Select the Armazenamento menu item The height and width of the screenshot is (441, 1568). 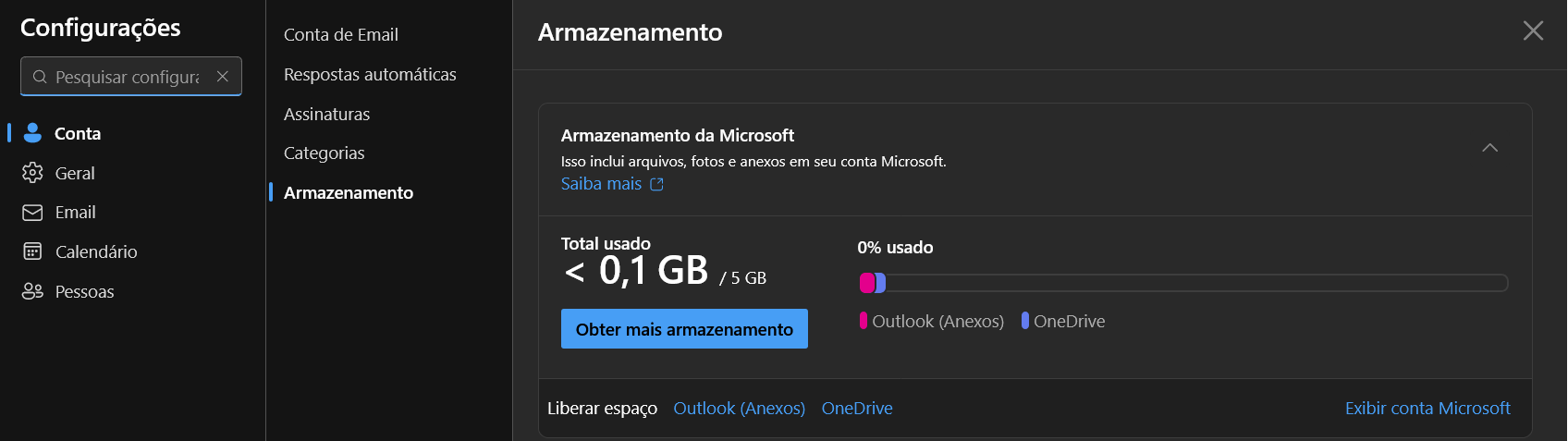point(349,192)
